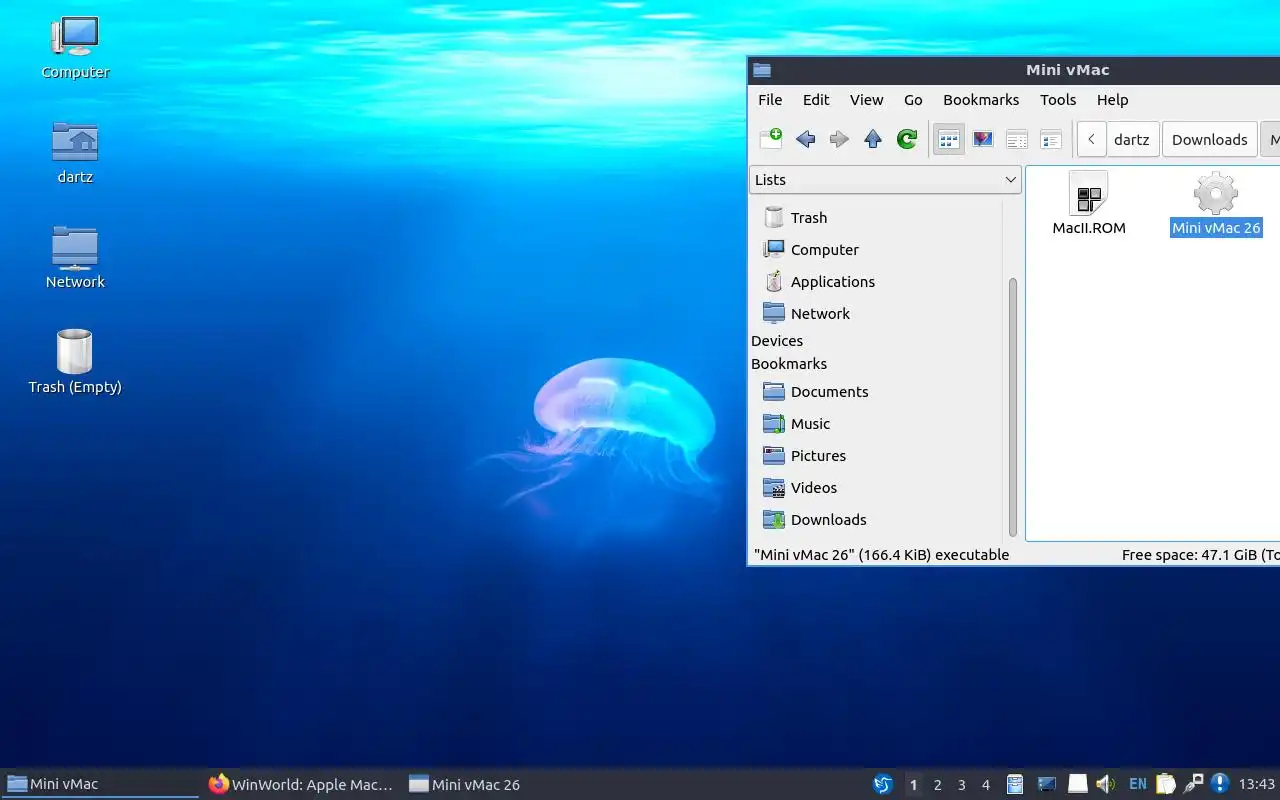The width and height of the screenshot is (1280, 800).
Task: Open the File menu
Action: coord(770,100)
